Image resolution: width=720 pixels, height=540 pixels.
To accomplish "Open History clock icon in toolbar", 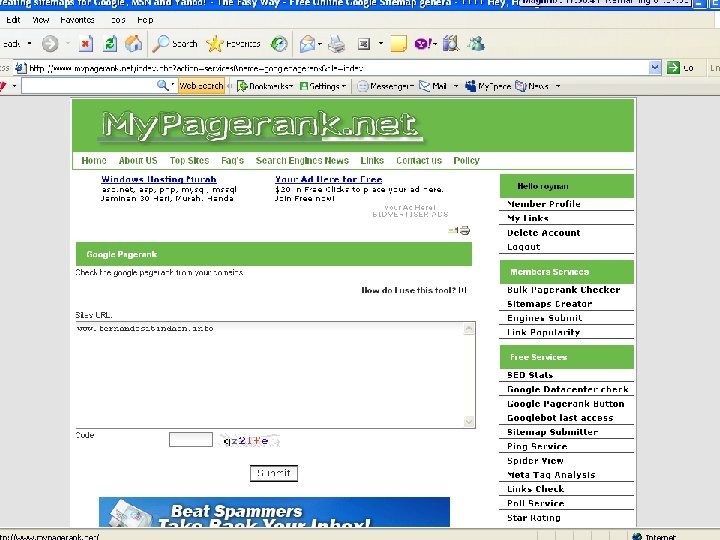I will 279,44.
